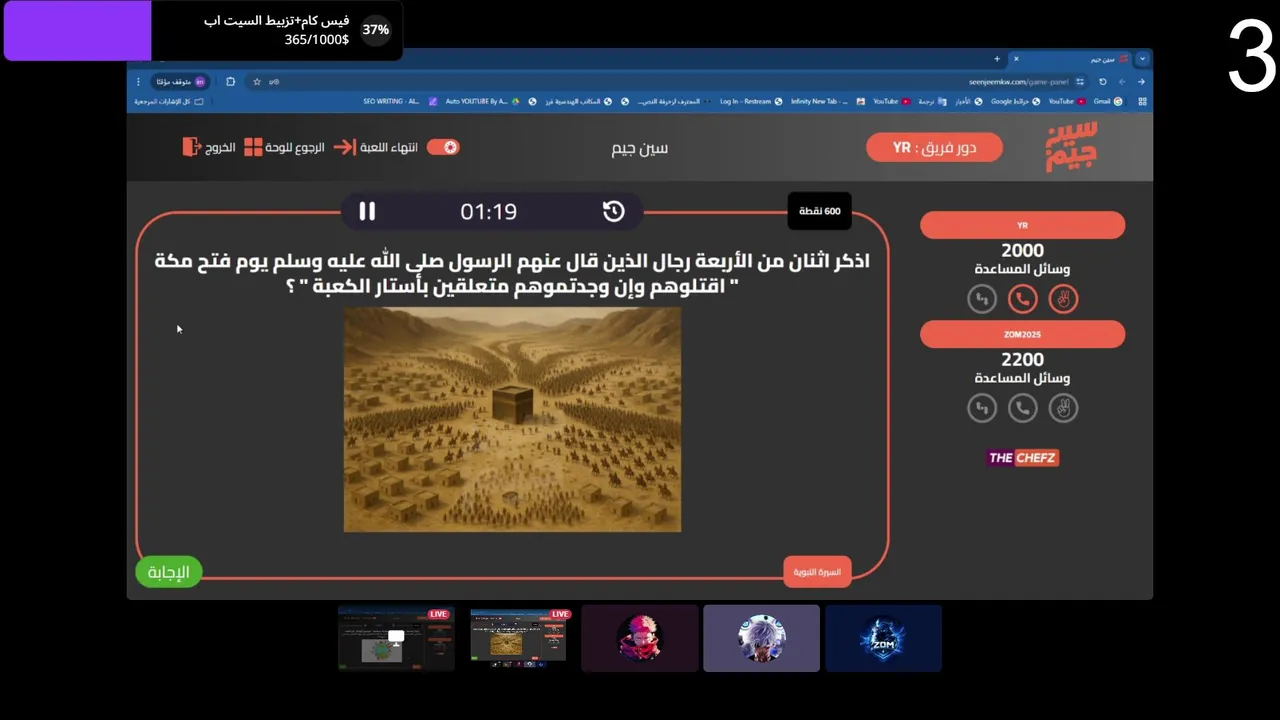The width and height of the screenshot is (1280, 720).
Task: Click the Kaaba question image
Action: point(512,420)
